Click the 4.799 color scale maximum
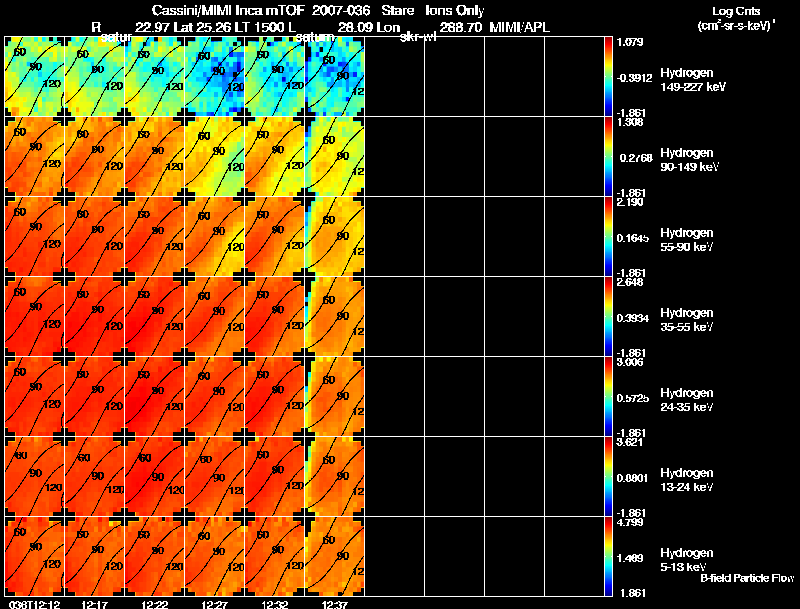This screenshot has height=609, width=800. (x=631, y=523)
